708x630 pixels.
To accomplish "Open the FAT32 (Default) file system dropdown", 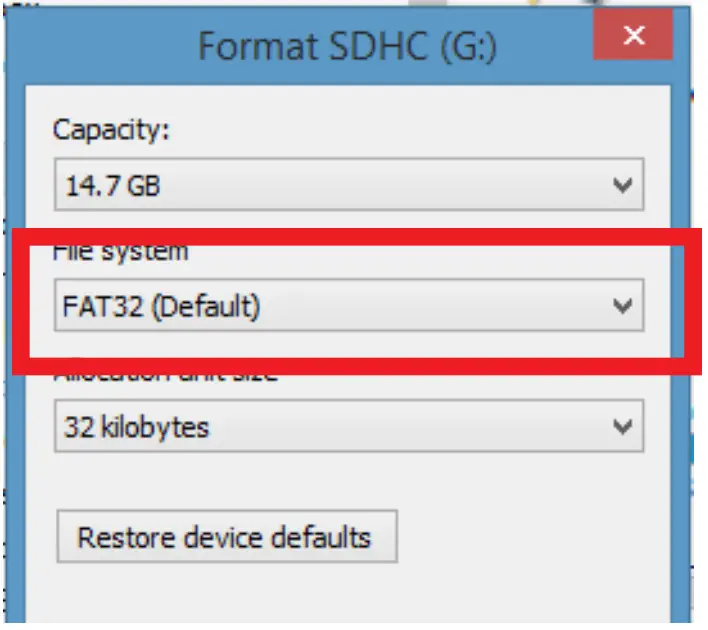I will [348, 306].
